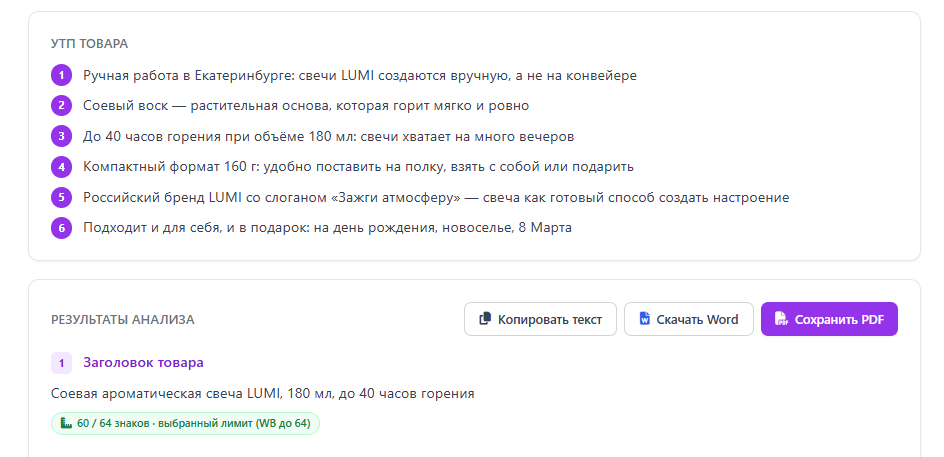Screen dimensions: 944x457
Task: Click the copy icon in Копировать текст
Action: [485, 319]
